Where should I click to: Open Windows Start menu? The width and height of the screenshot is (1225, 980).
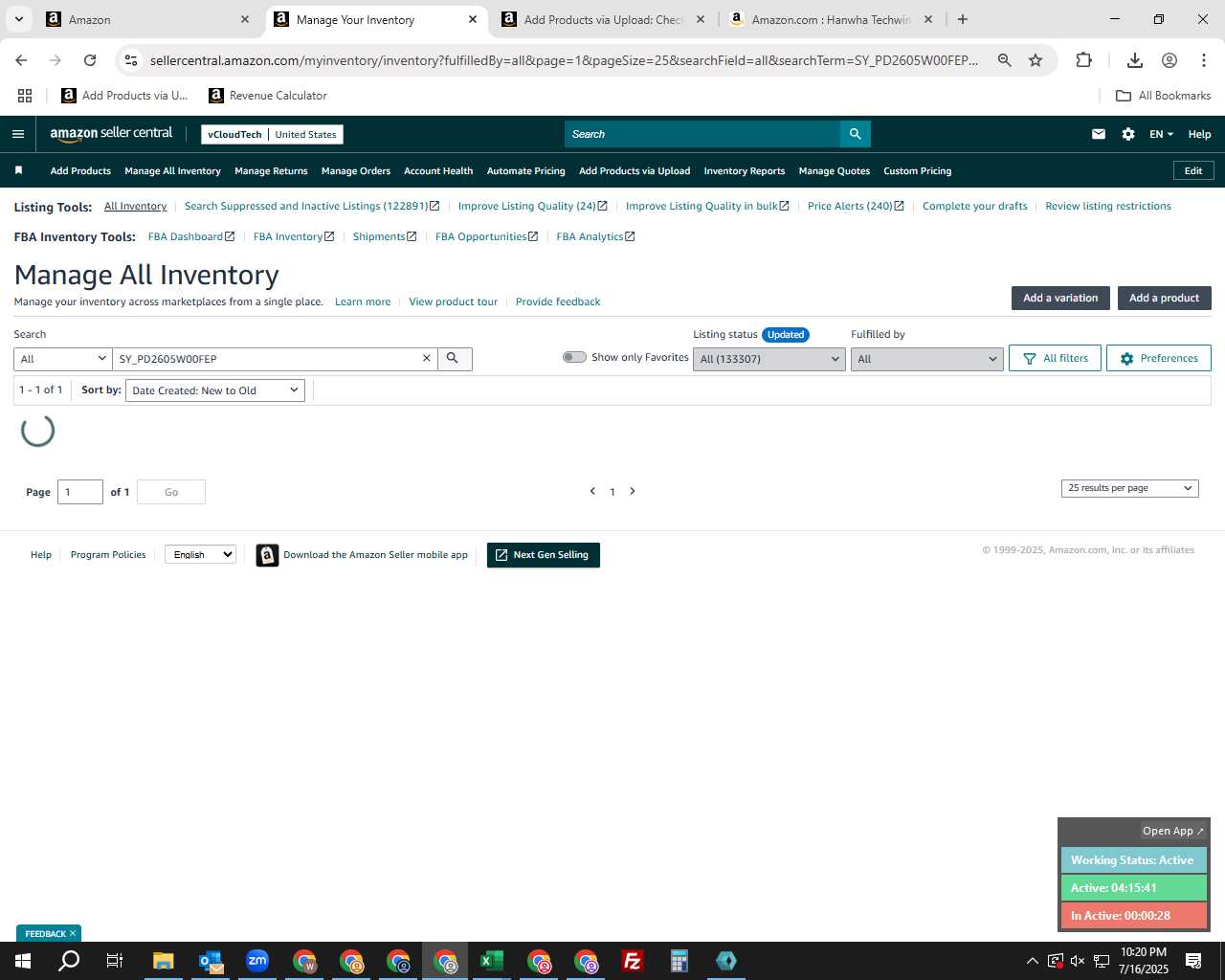tap(23, 961)
